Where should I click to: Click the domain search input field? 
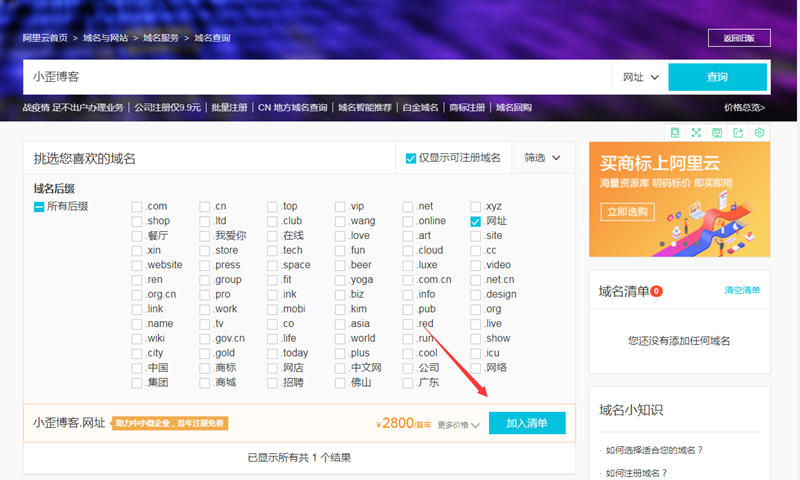tap(316, 77)
